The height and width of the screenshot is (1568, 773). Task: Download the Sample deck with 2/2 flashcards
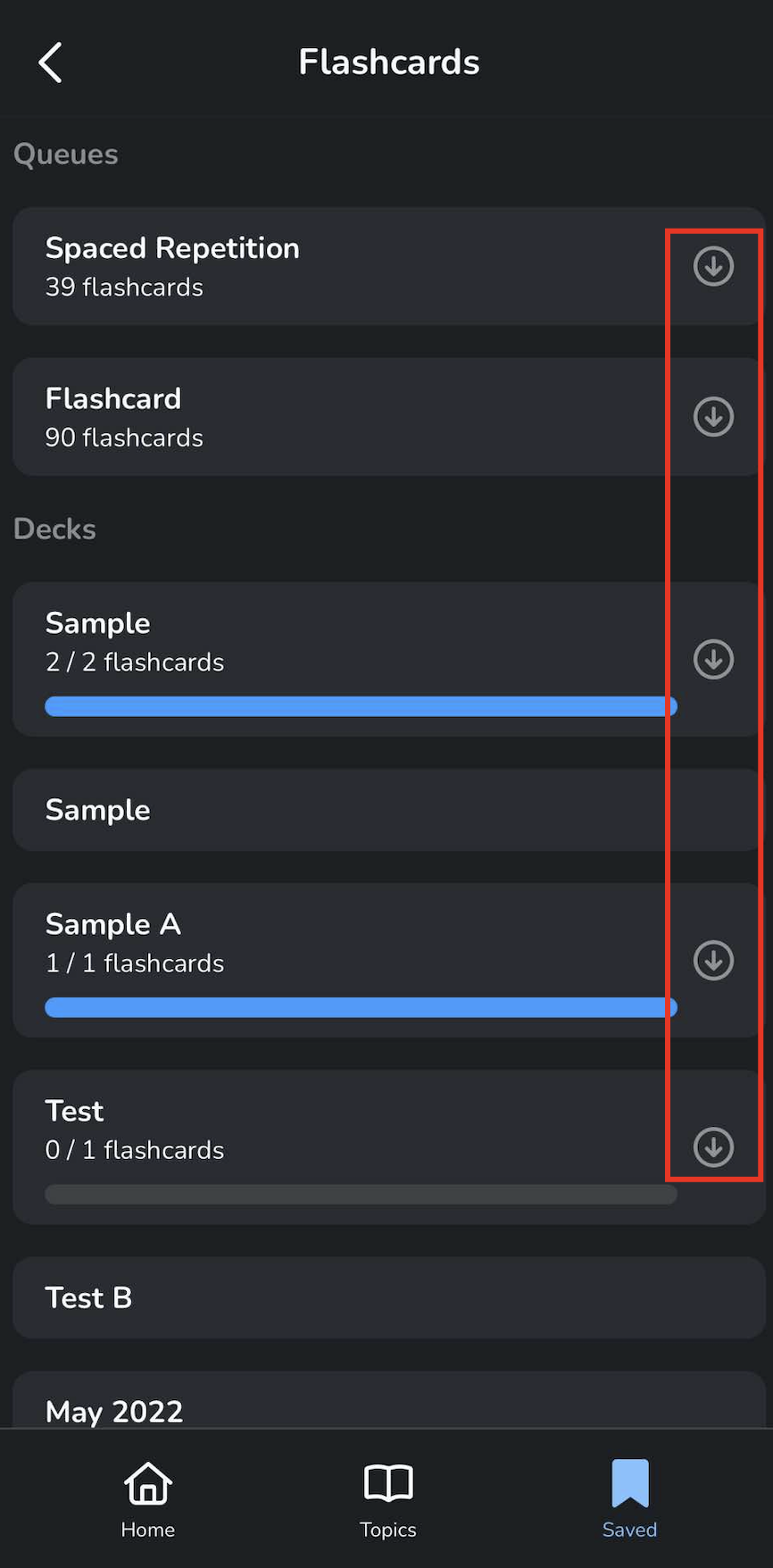713,660
